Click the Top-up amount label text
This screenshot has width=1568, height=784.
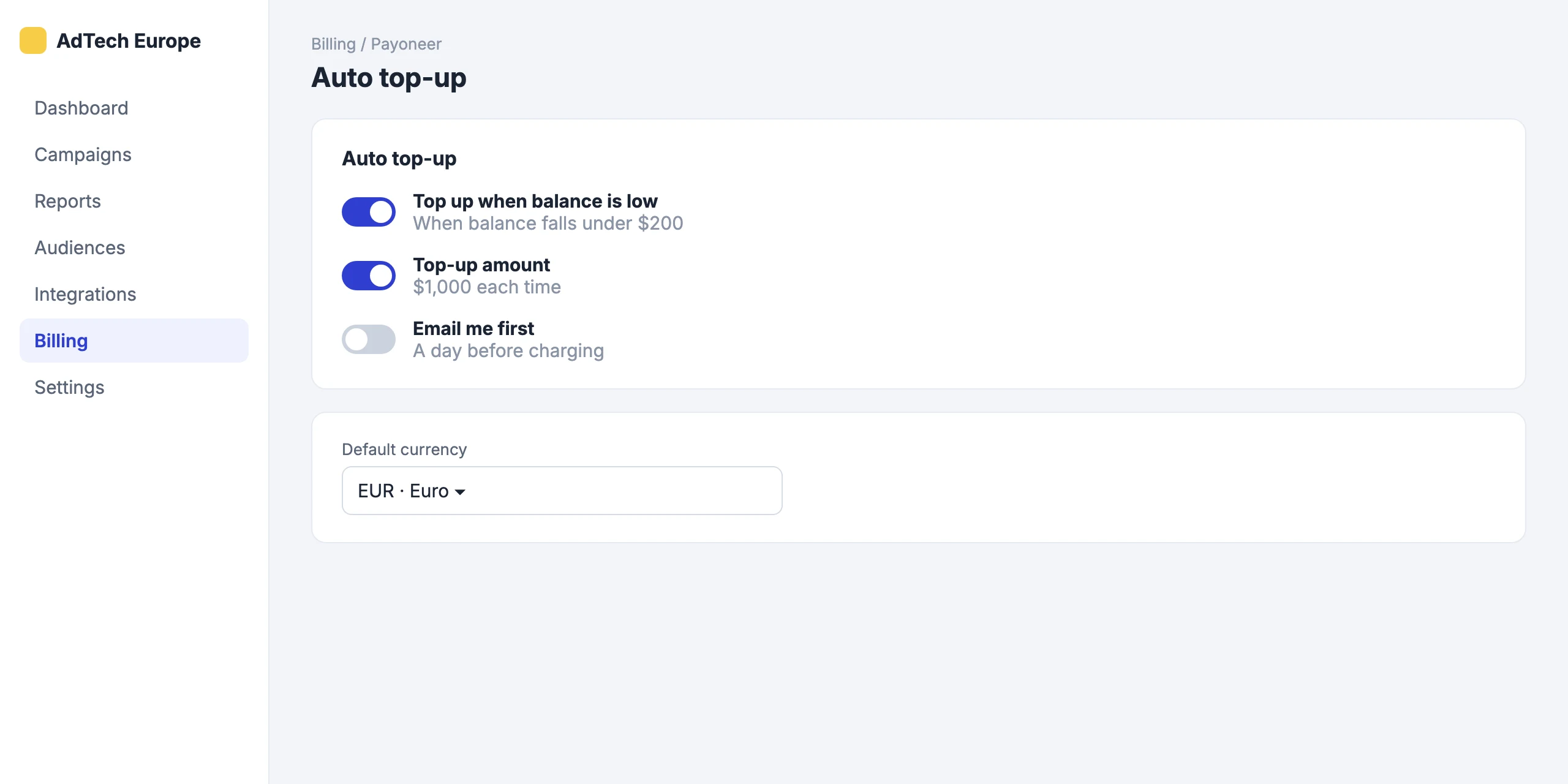[x=481, y=265]
